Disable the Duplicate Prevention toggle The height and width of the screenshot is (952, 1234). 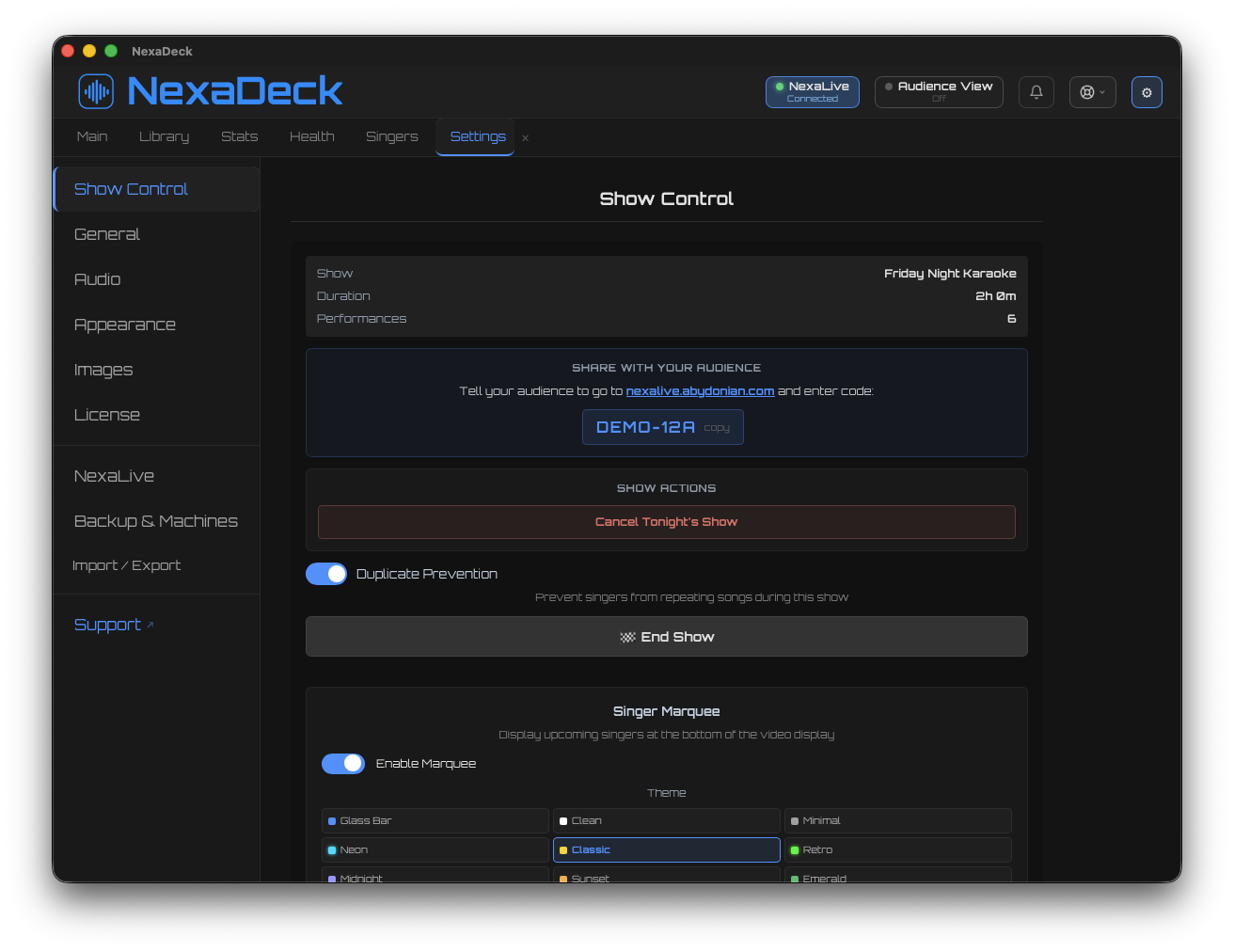point(326,574)
